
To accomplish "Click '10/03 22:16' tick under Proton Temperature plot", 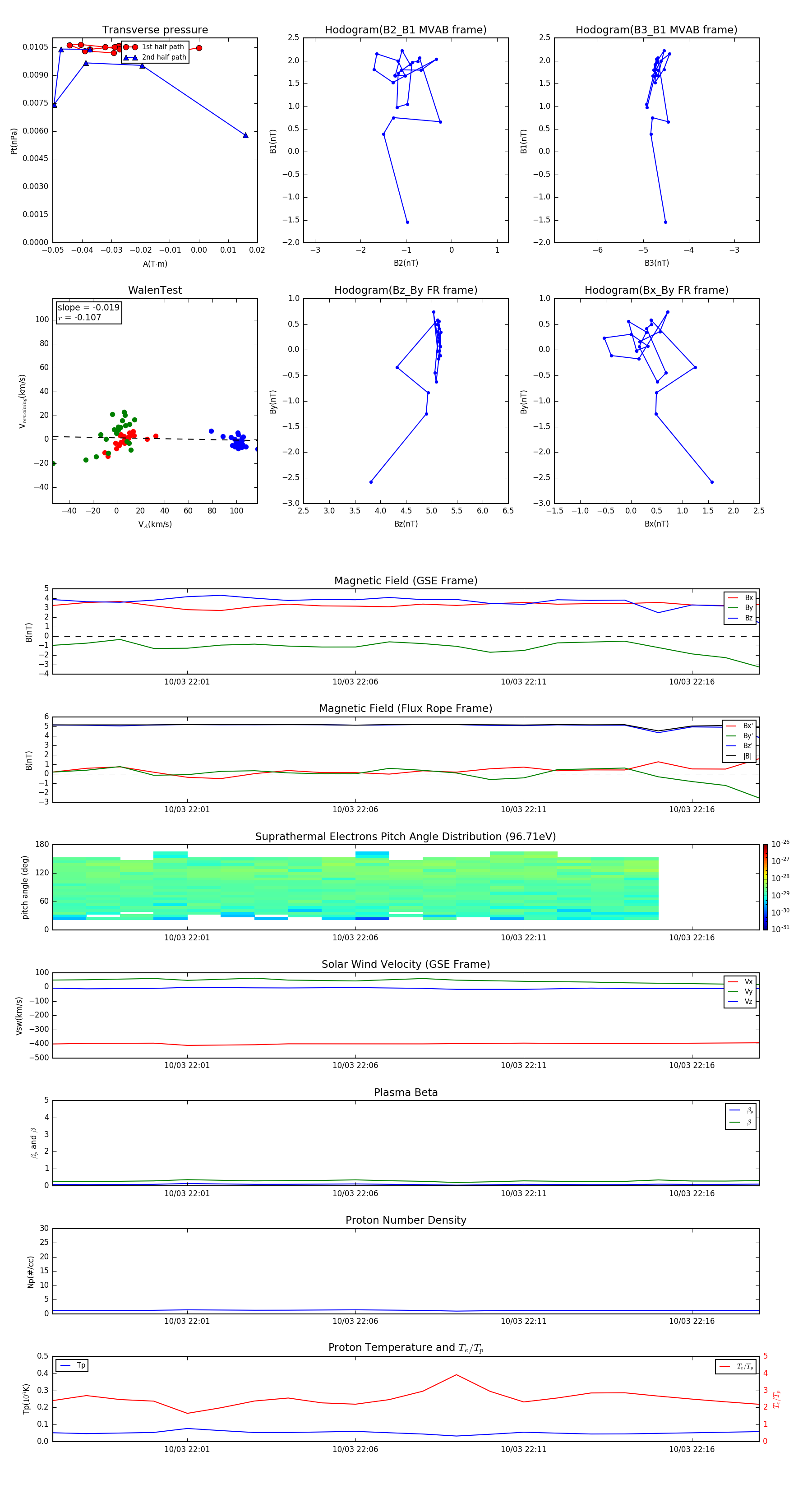I will (691, 1449).
